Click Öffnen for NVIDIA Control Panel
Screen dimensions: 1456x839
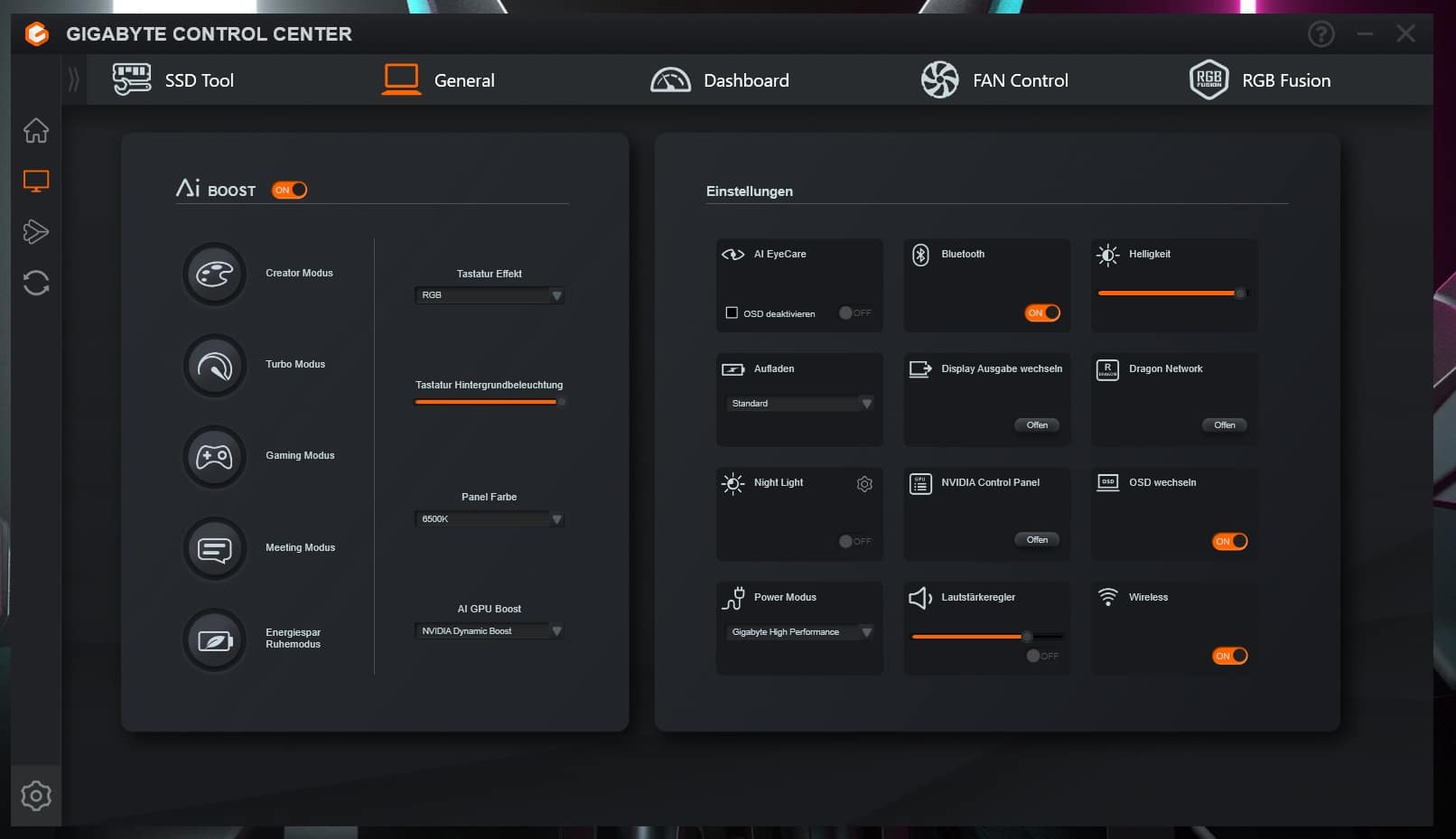(x=1037, y=540)
